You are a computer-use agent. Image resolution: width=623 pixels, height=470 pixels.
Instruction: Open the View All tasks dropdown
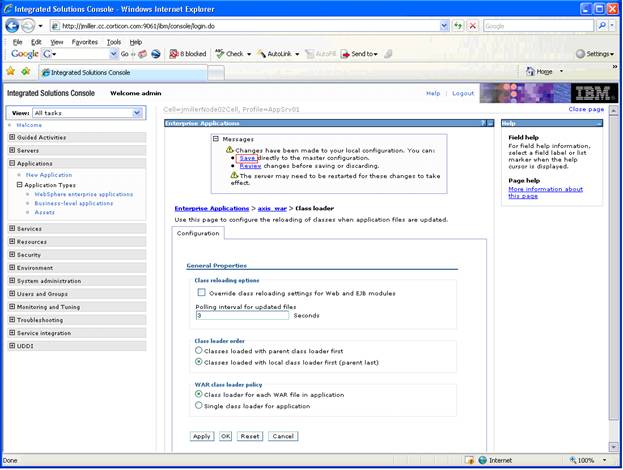pos(88,113)
